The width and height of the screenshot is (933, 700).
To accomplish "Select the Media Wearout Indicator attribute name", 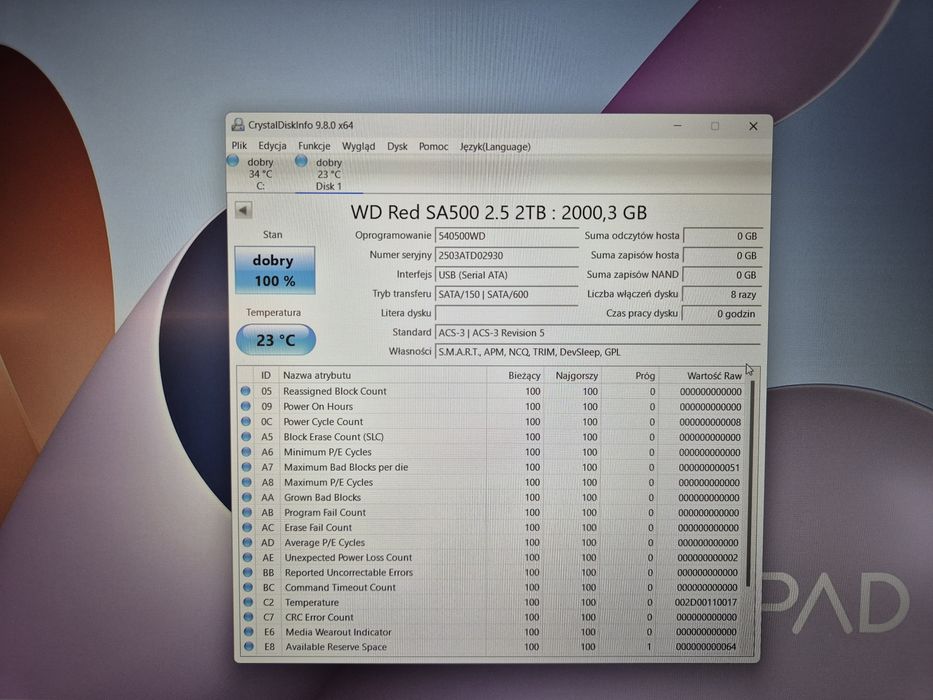I will tap(338, 632).
